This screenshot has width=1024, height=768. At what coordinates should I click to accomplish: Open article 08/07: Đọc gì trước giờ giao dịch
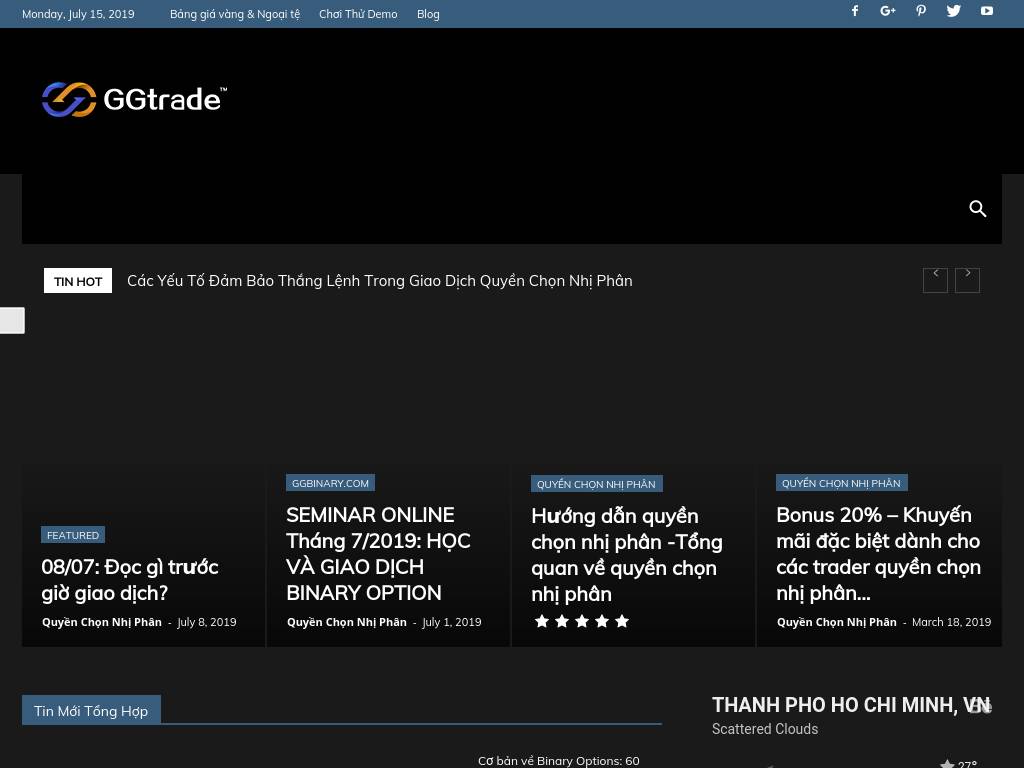[130, 580]
